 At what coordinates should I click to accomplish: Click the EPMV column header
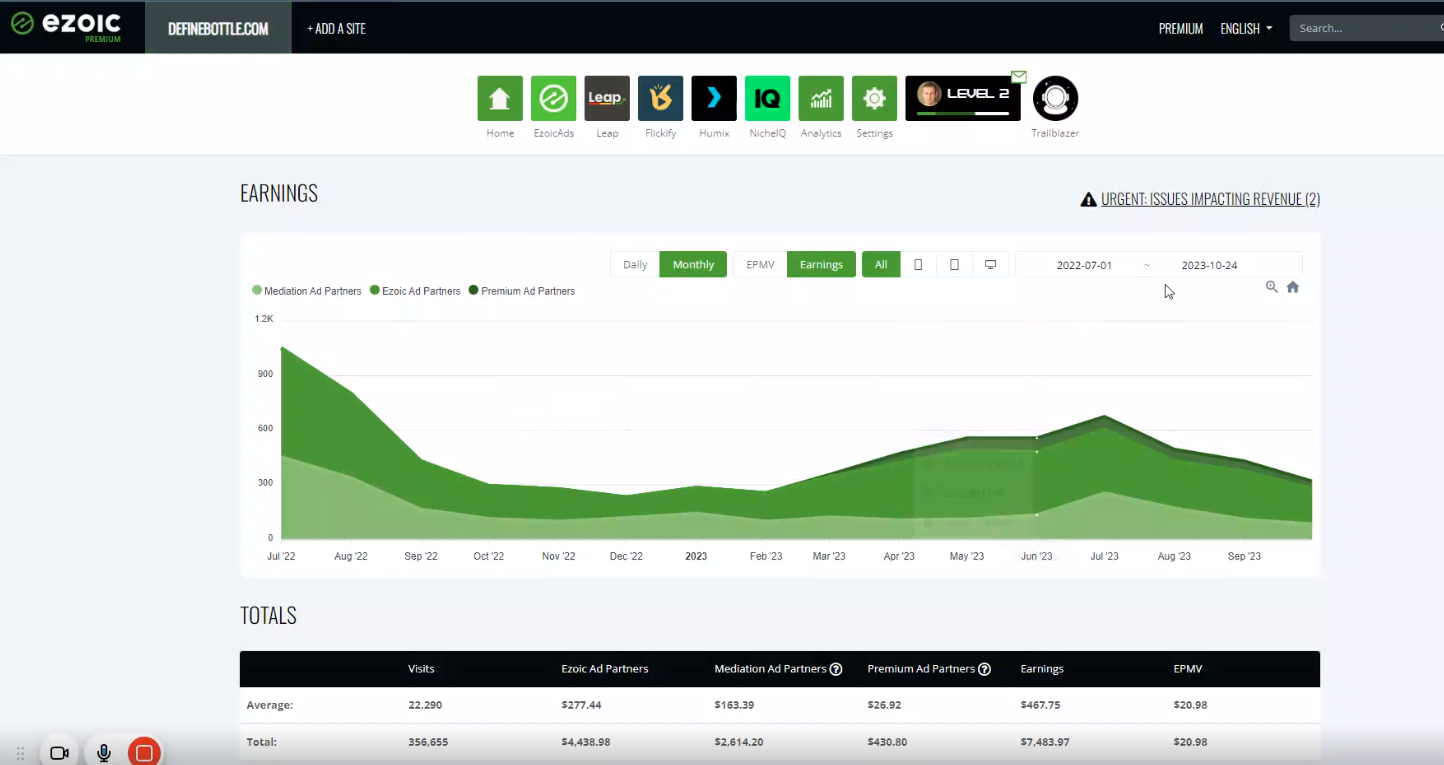click(1188, 669)
